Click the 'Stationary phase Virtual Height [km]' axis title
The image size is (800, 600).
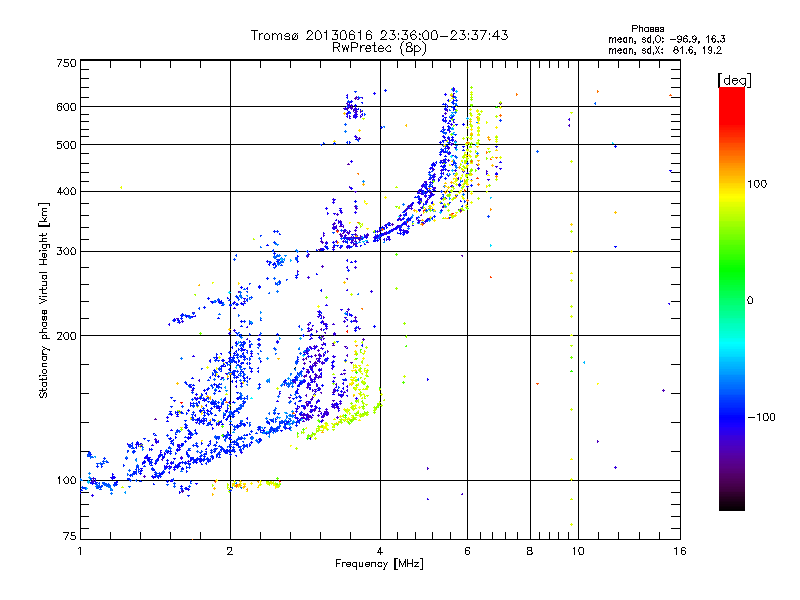point(44,300)
